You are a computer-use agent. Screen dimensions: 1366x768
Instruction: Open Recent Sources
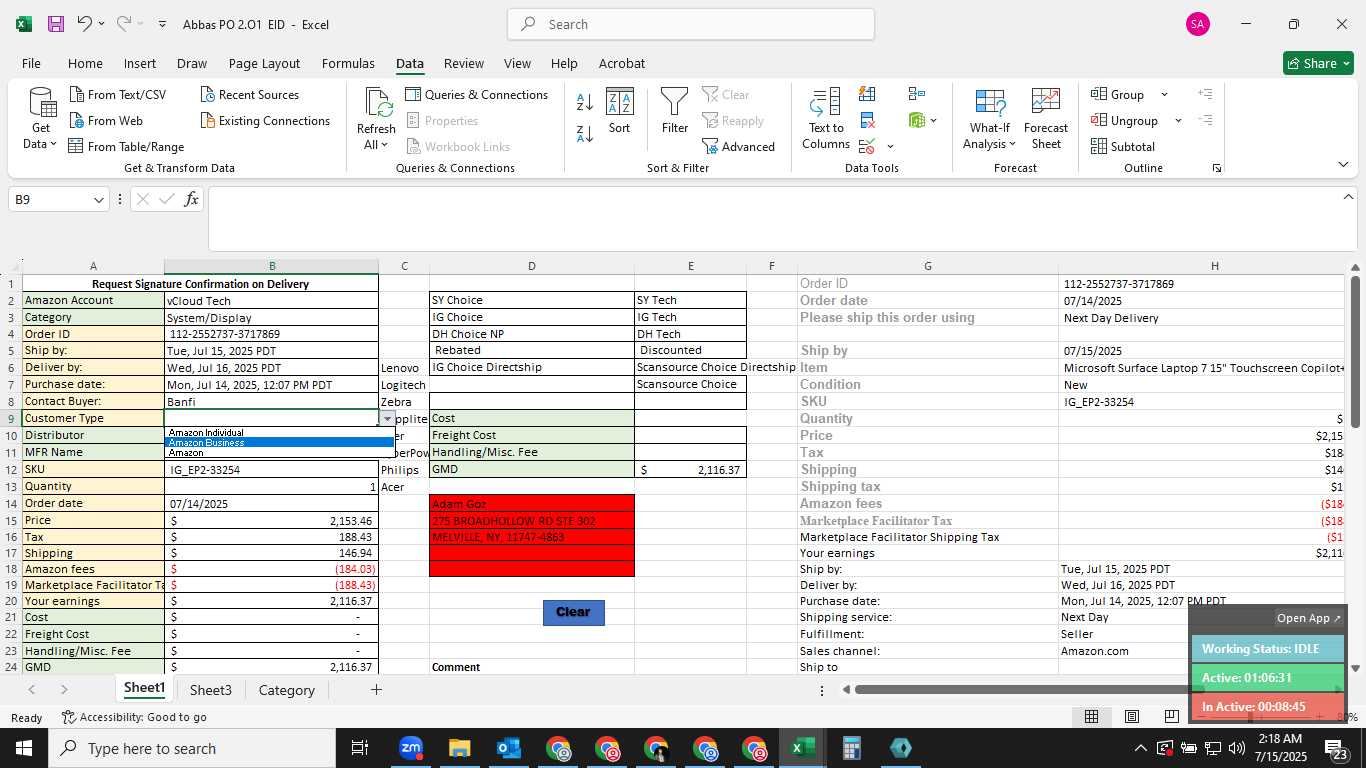click(250, 94)
